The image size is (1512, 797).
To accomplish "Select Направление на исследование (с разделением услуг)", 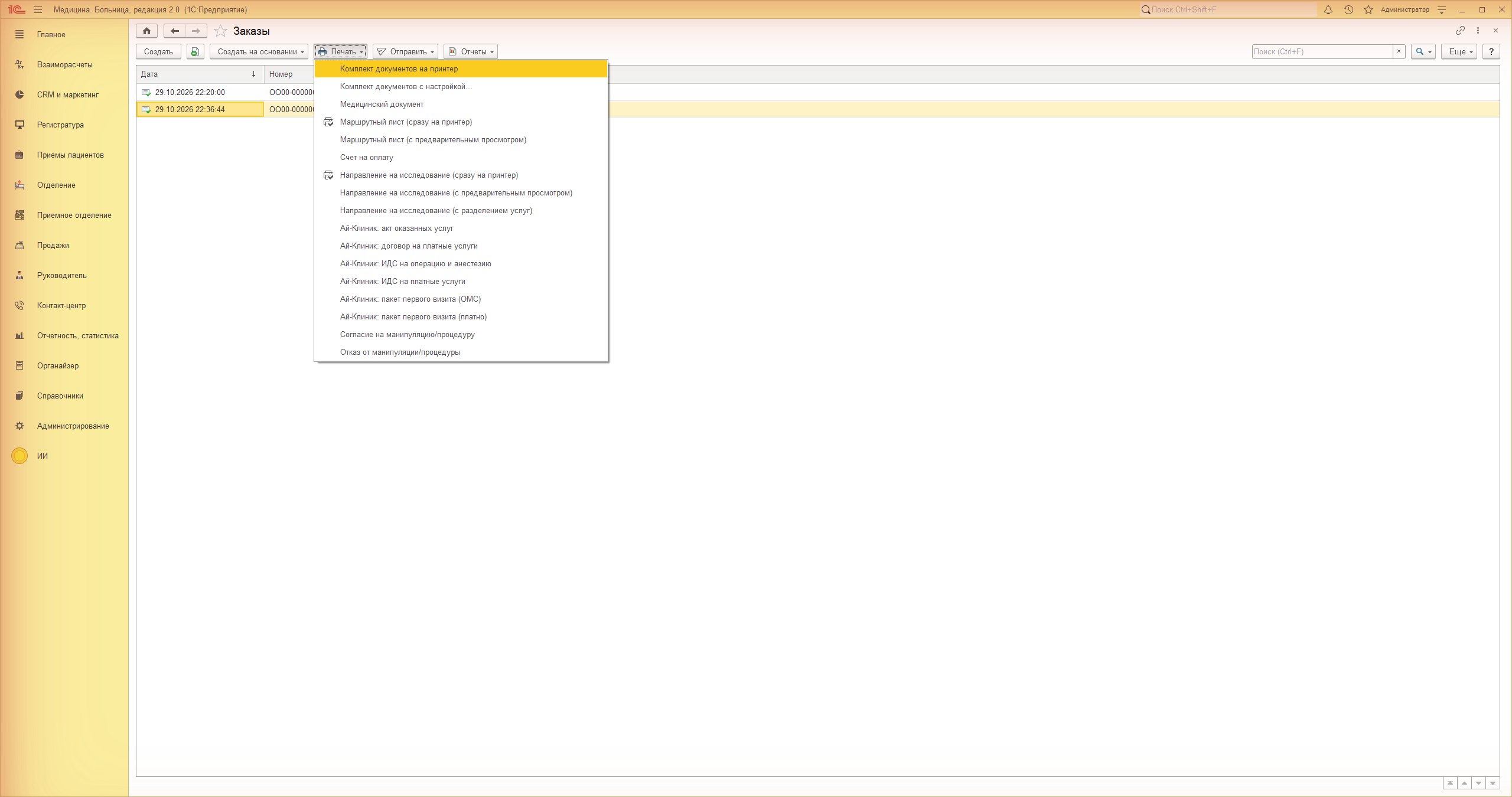I will coord(461,211).
